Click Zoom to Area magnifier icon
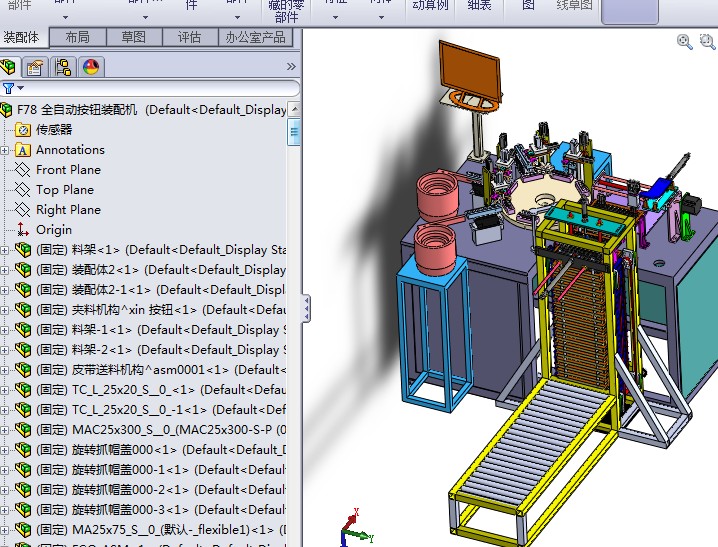 pyautogui.click(x=708, y=42)
